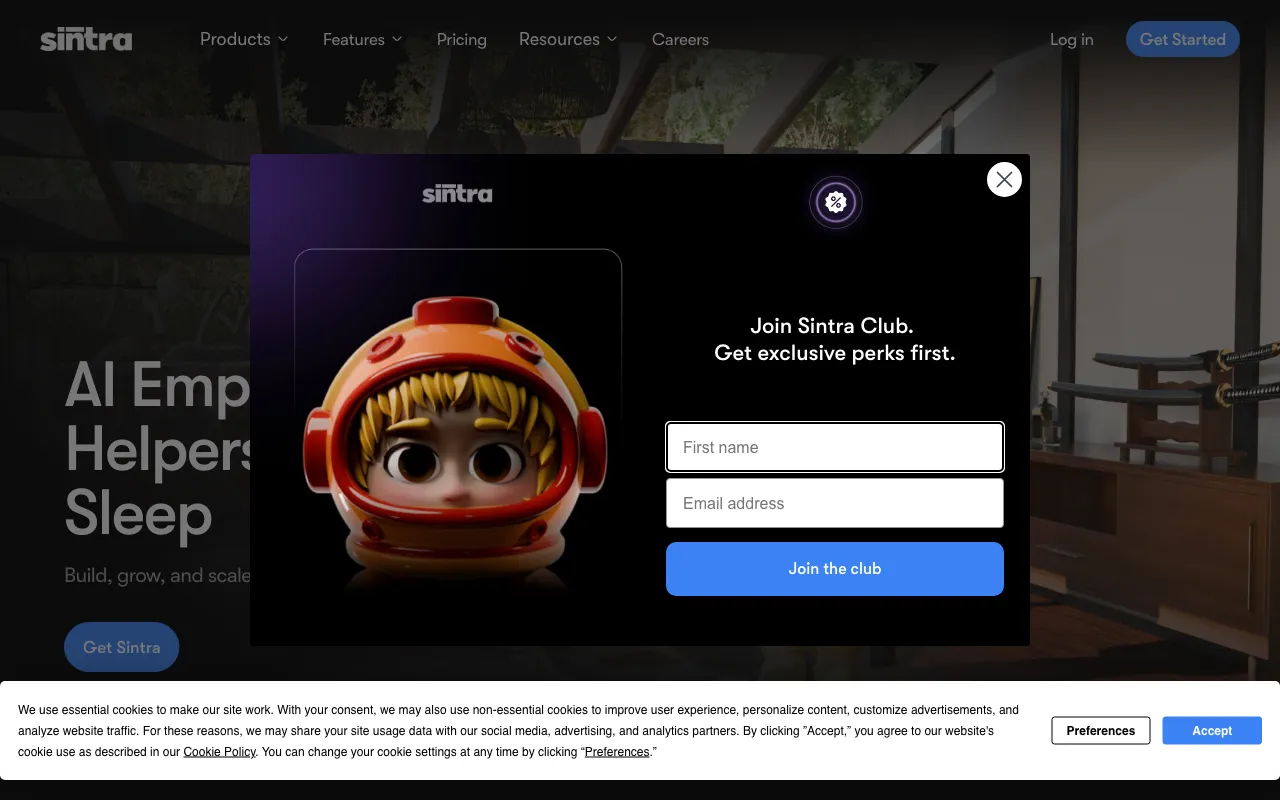Open the Cookie Policy link
Screen dimensions: 1280x800
[x=220, y=752]
